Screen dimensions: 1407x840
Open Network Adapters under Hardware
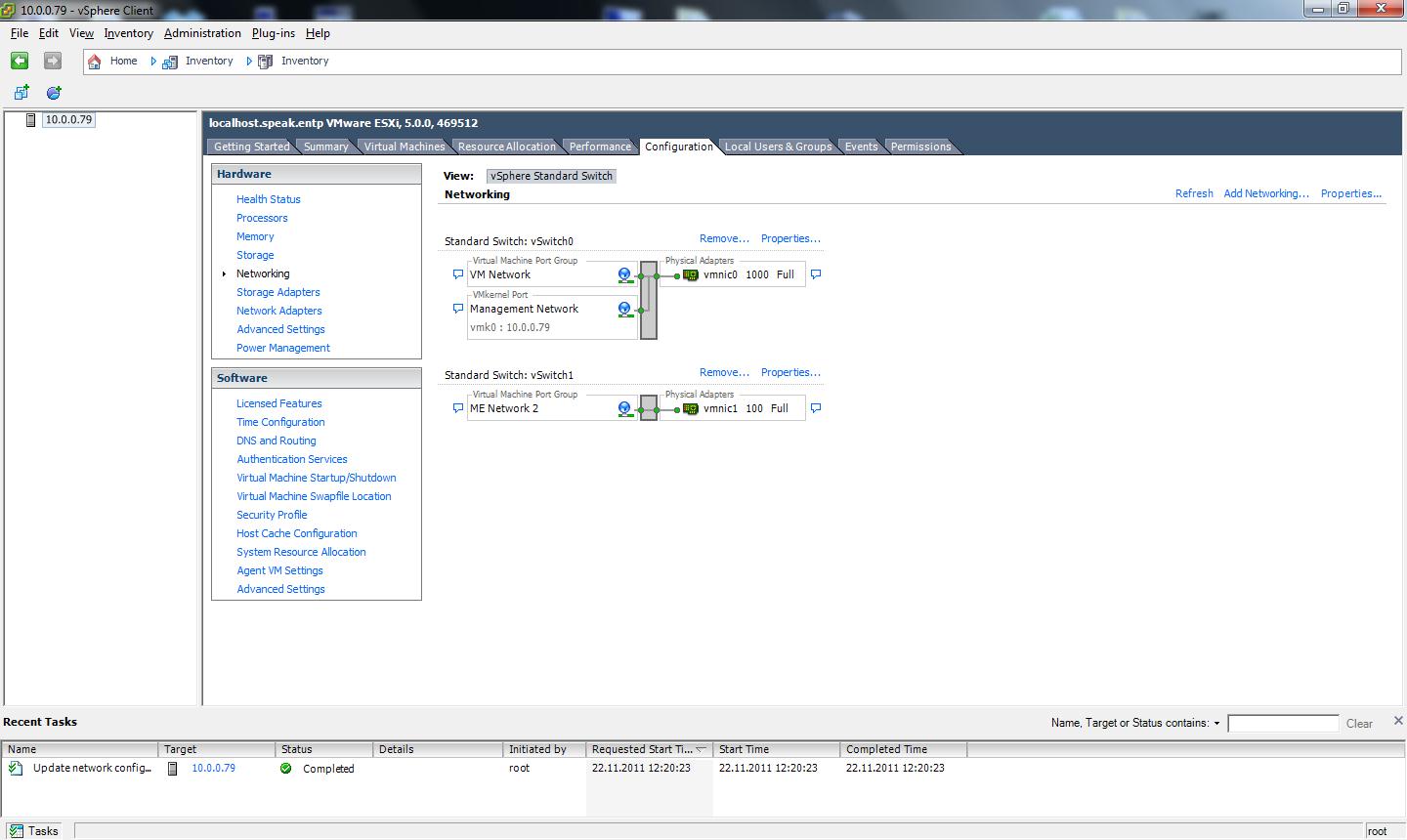click(x=279, y=311)
